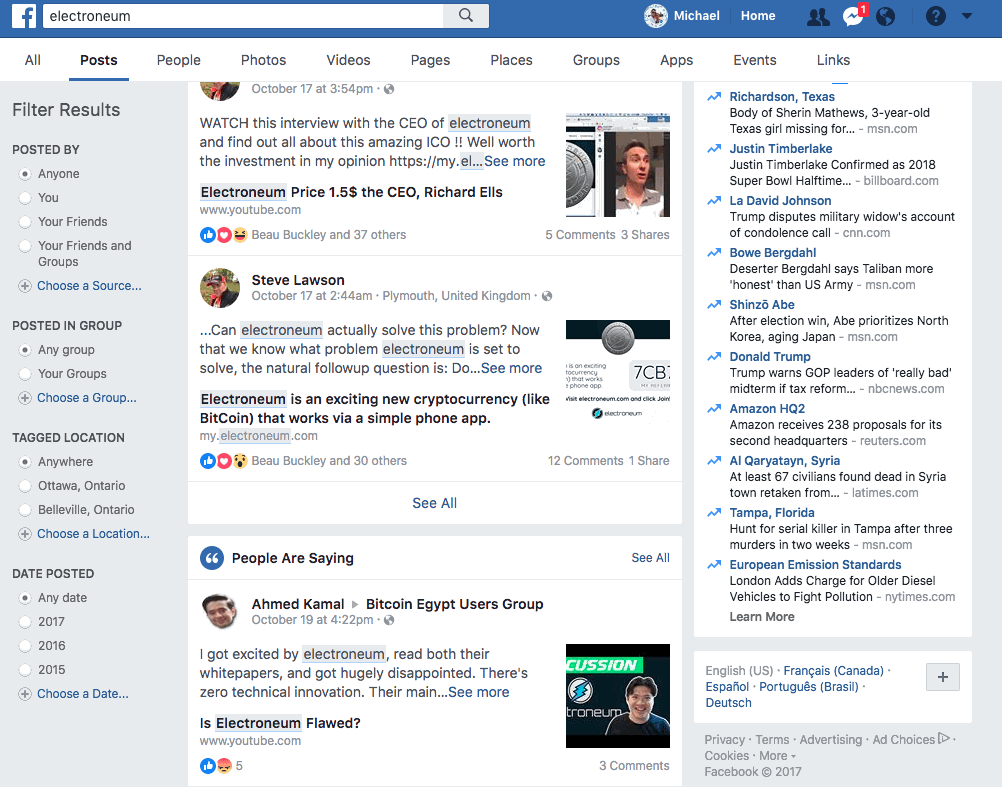1002x787 pixels.
Task: Click Ahmed Kamal's profile avatar
Action: coord(220,611)
